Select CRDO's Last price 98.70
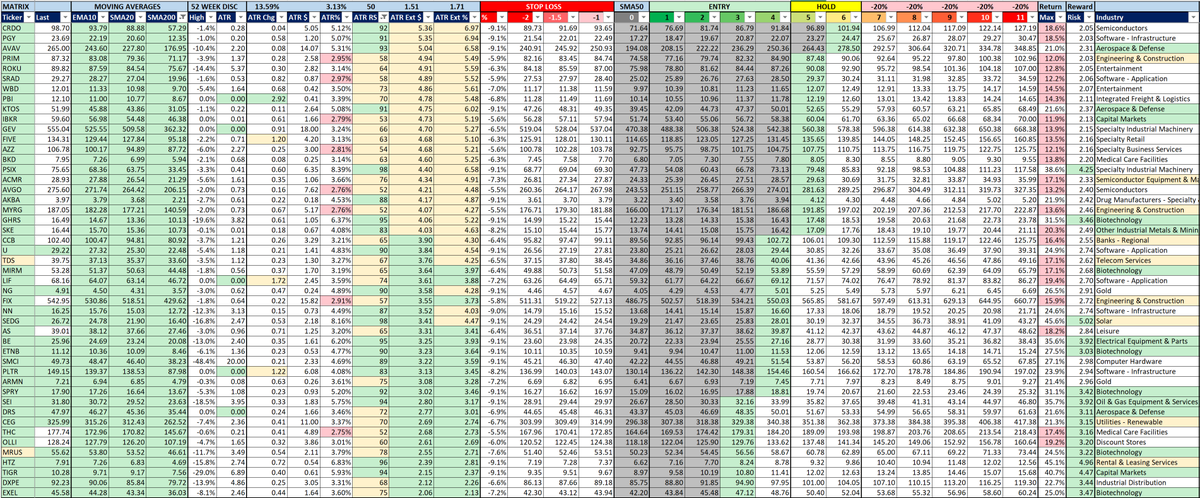The height and width of the screenshot is (498, 1200). (x=54, y=30)
